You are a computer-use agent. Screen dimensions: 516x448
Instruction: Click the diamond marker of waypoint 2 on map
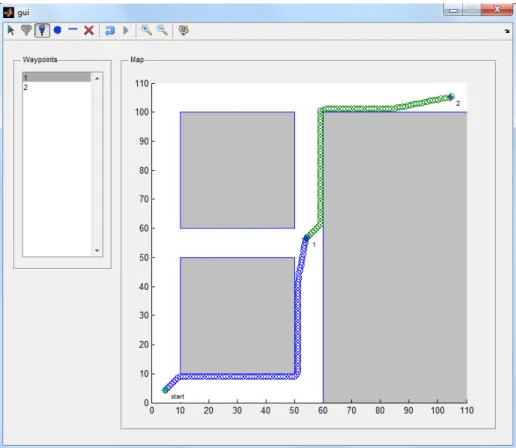pos(451,97)
